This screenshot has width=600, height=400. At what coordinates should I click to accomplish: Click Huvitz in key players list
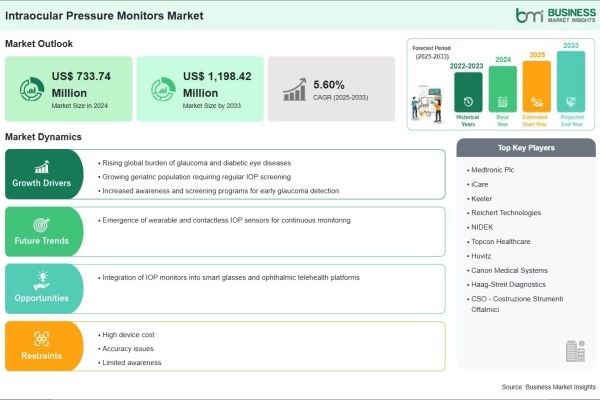(x=479, y=256)
